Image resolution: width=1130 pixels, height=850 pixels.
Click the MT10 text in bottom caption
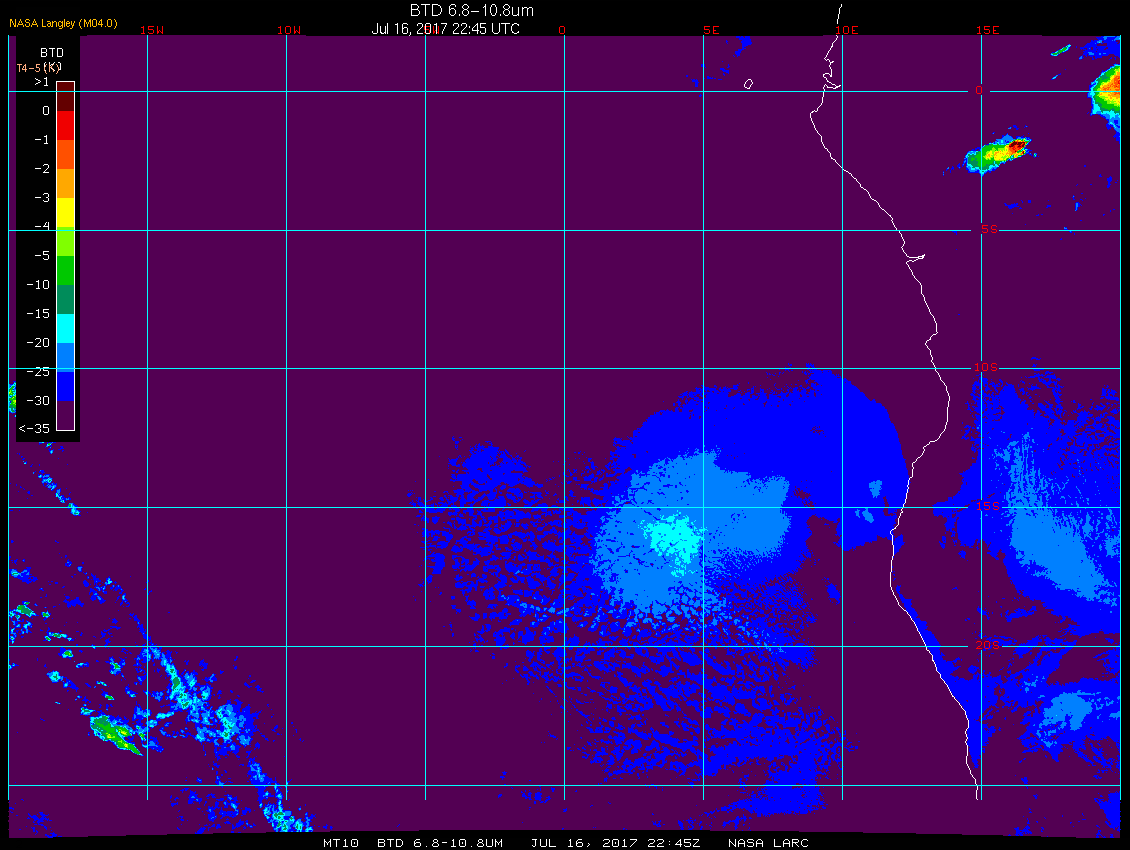(x=341, y=843)
